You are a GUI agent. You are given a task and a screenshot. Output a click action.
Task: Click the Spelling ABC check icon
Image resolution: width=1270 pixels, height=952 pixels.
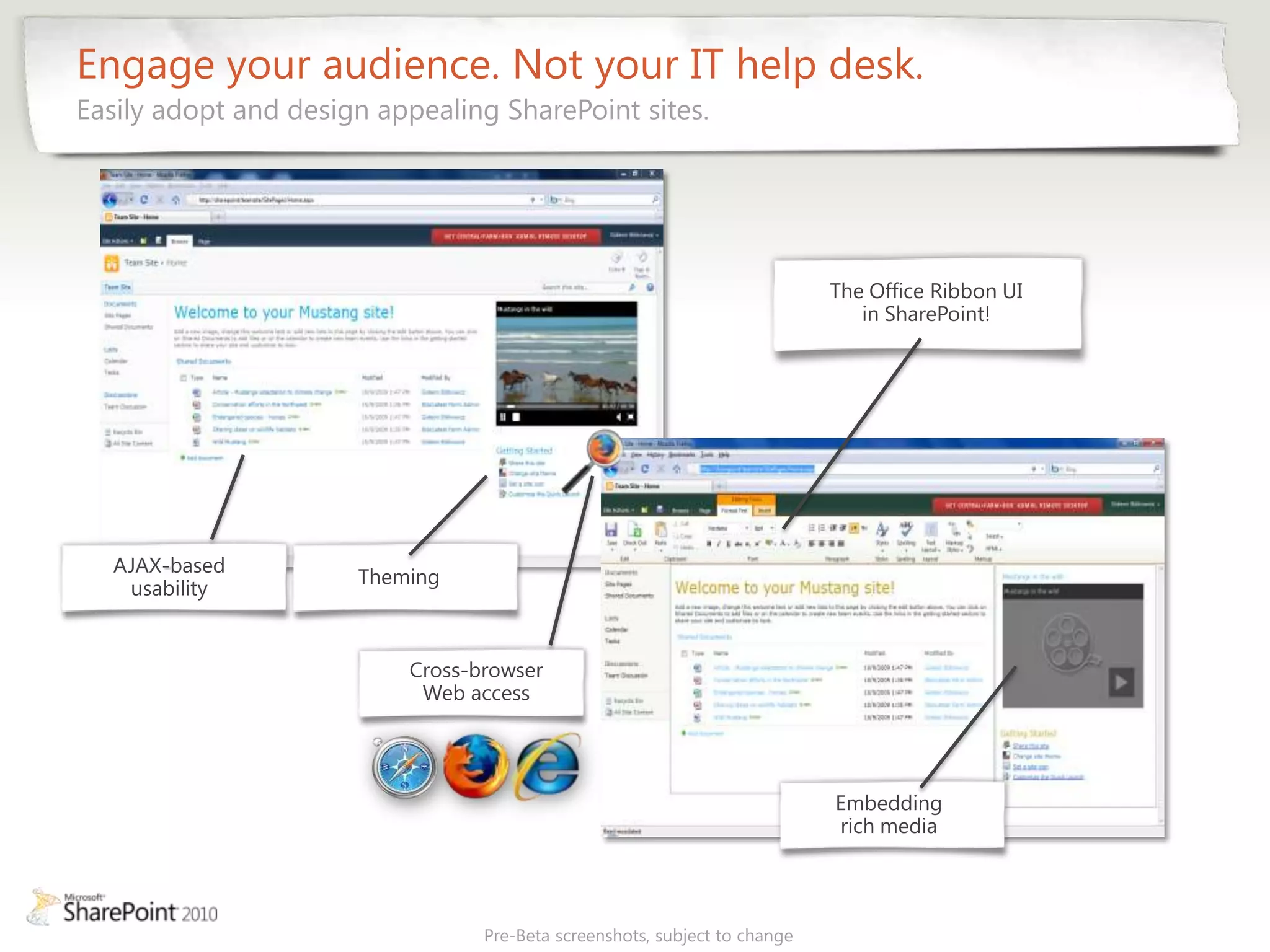click(906, 529)
